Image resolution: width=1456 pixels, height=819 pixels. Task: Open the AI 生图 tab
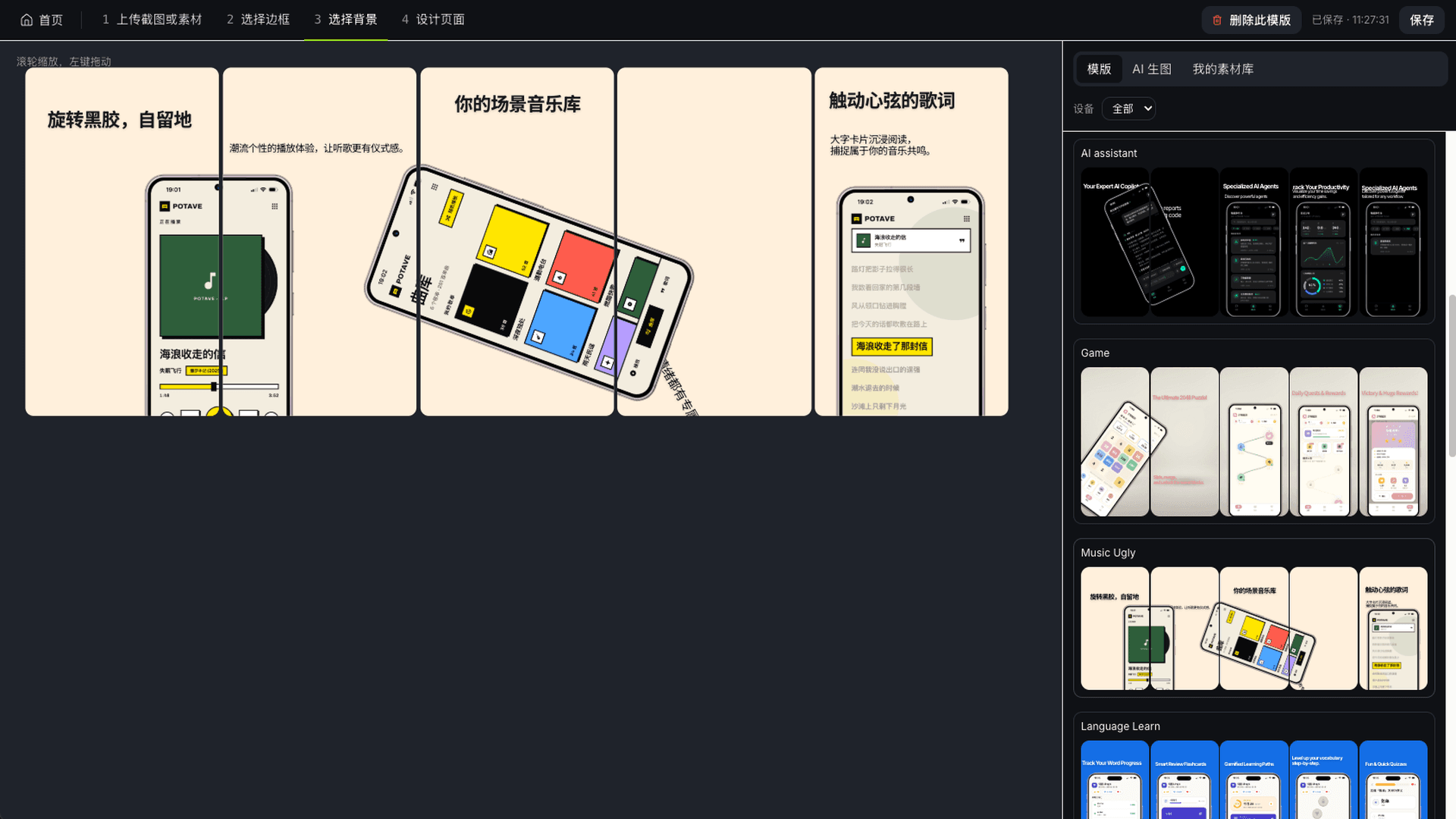1152,69
